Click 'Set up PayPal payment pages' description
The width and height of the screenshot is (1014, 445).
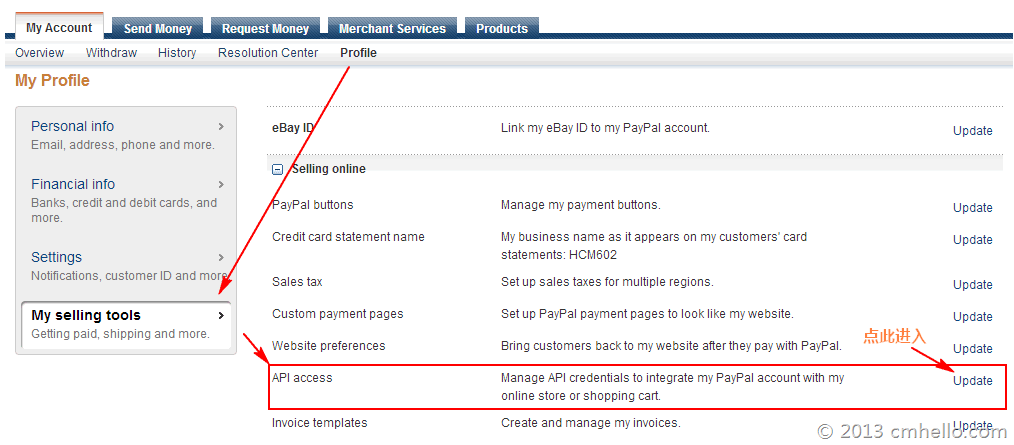(x=647, y=314)
